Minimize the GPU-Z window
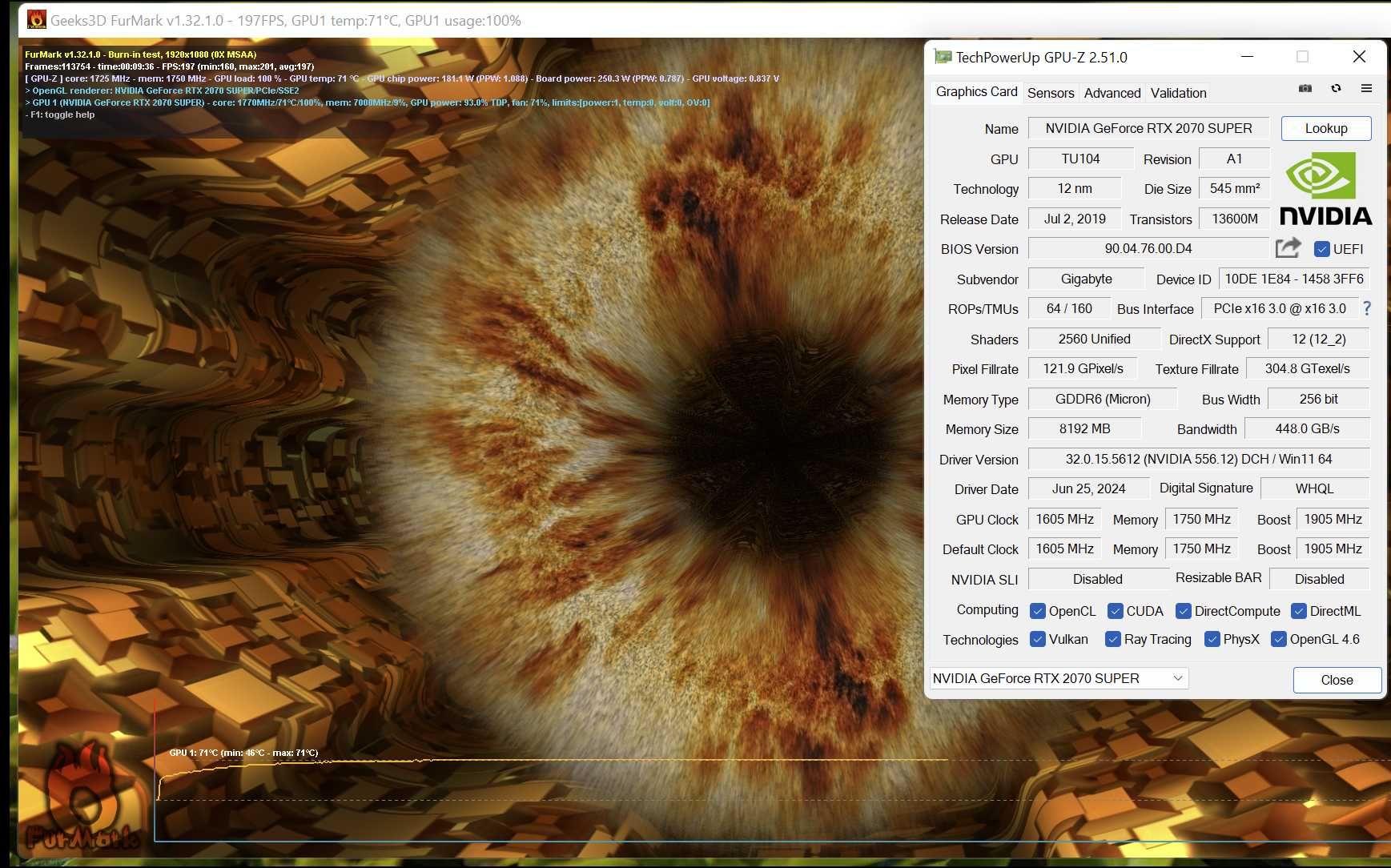This screenshot has width=1391, height=868. click(1247, 57)
